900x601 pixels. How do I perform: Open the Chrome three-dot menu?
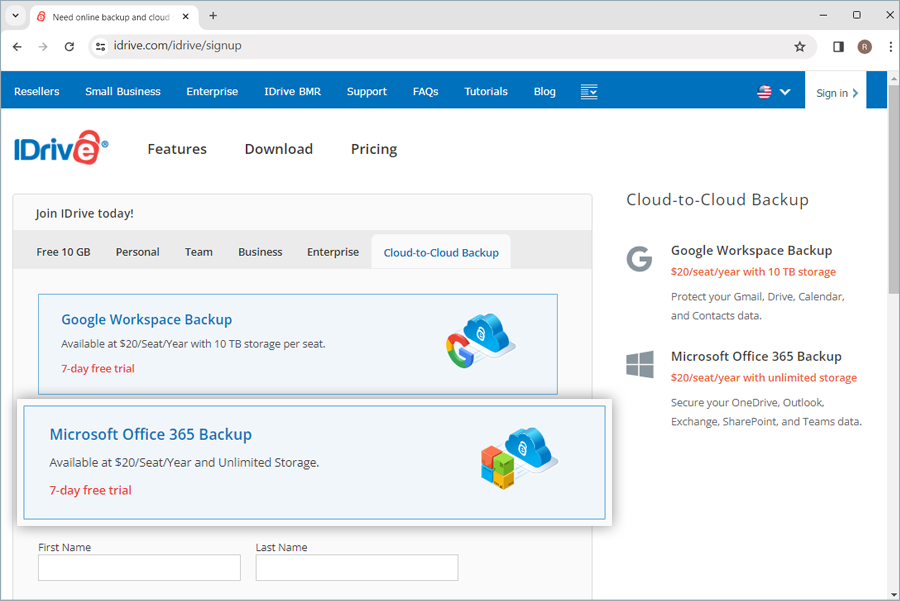point(890,46)
